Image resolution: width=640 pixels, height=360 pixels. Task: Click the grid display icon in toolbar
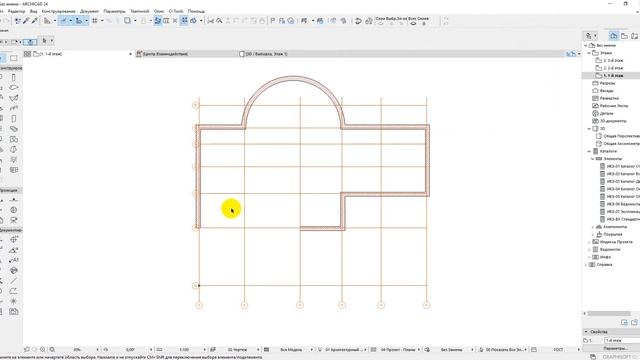point(95,21)
